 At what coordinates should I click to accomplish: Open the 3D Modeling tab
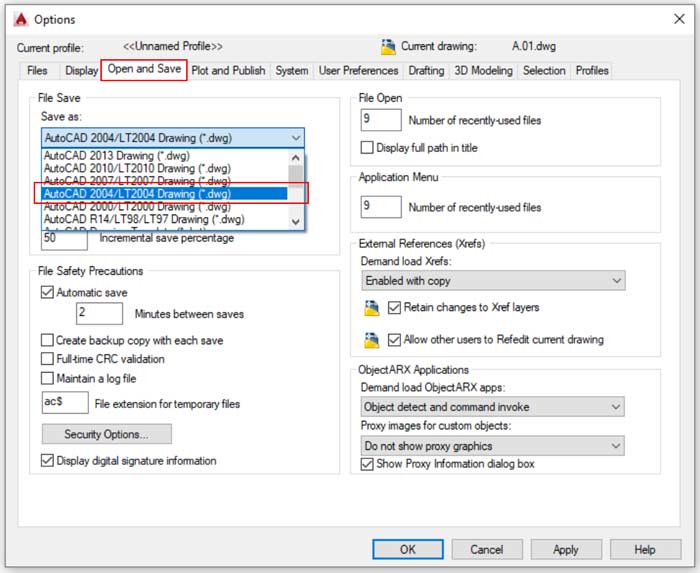[x=483, y=71]
